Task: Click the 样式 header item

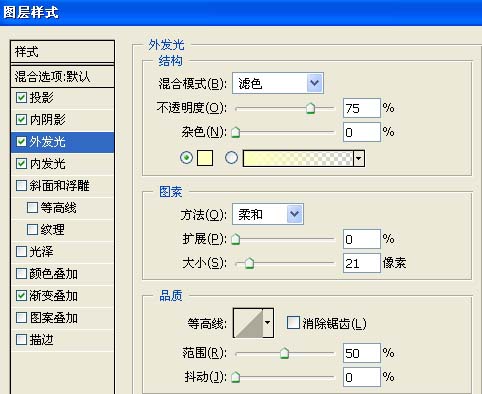Action: [63, 52]
